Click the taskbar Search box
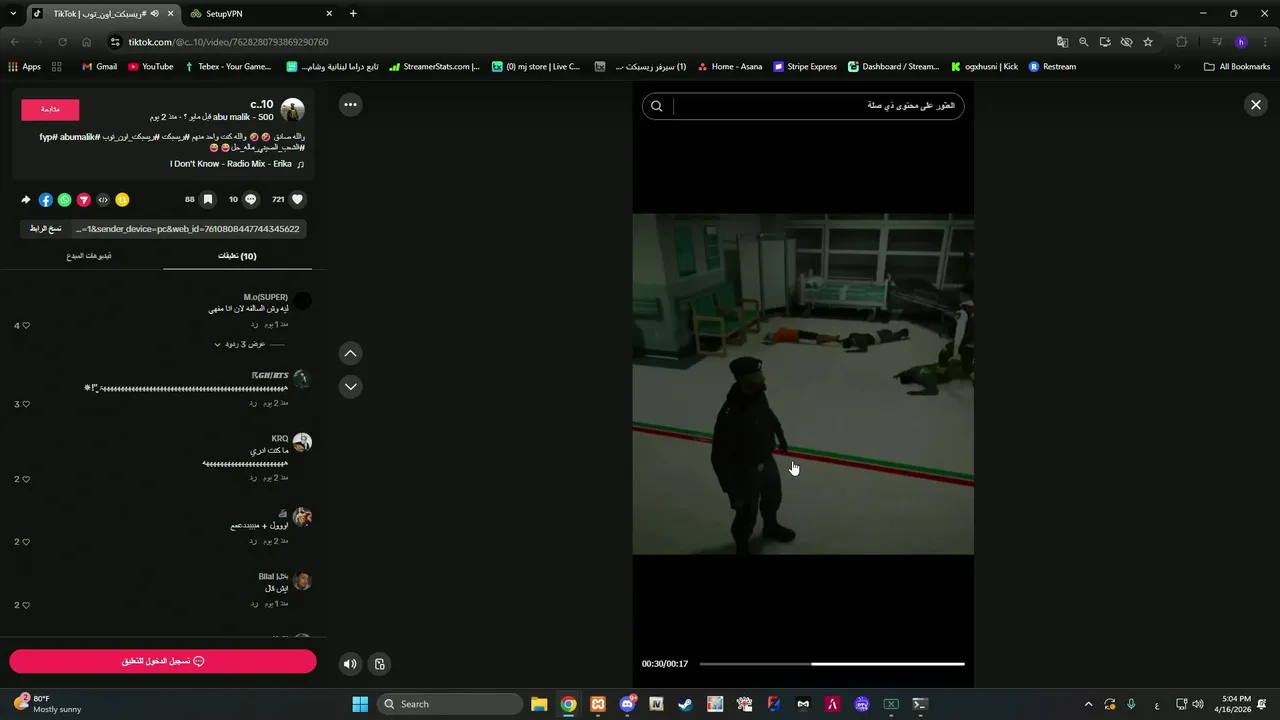 point(449,704)
